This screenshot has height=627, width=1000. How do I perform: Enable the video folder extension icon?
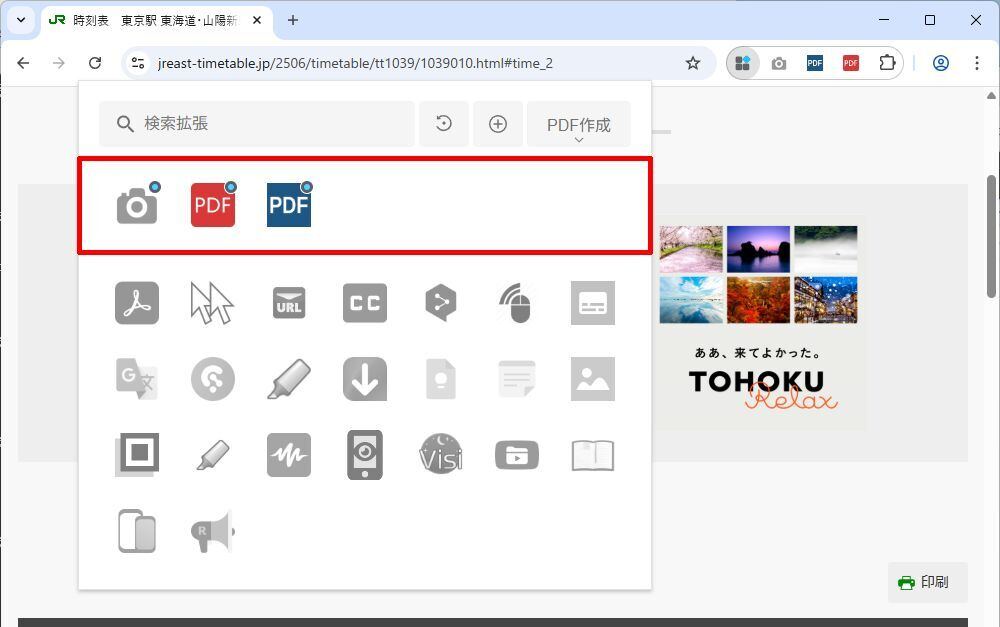click(x=517, y=455)
